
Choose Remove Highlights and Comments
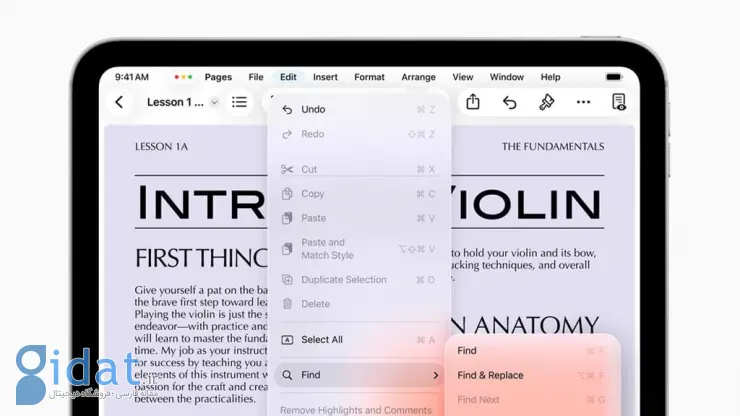tap(356, 410)
